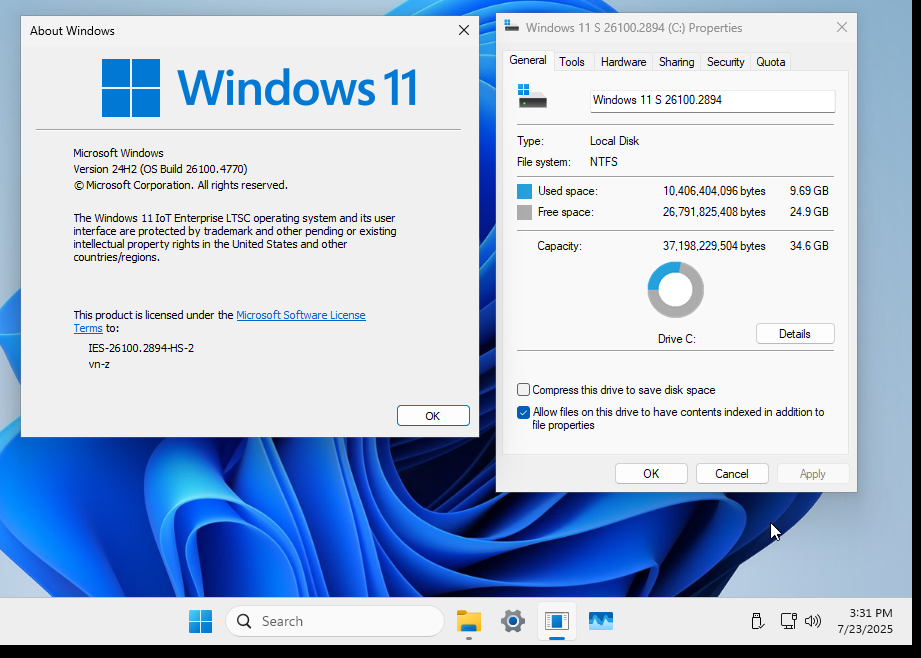Open Microsoft Software License Terms link
The height and width of the screenshot is (658, 921).
pos(300,315)
